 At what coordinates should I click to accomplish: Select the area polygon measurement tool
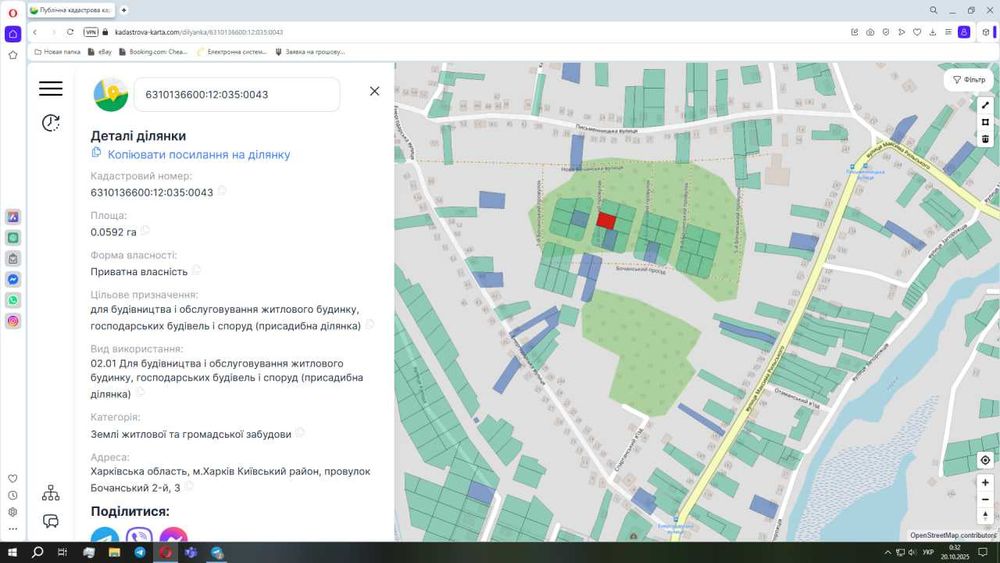tap(985, 122)
